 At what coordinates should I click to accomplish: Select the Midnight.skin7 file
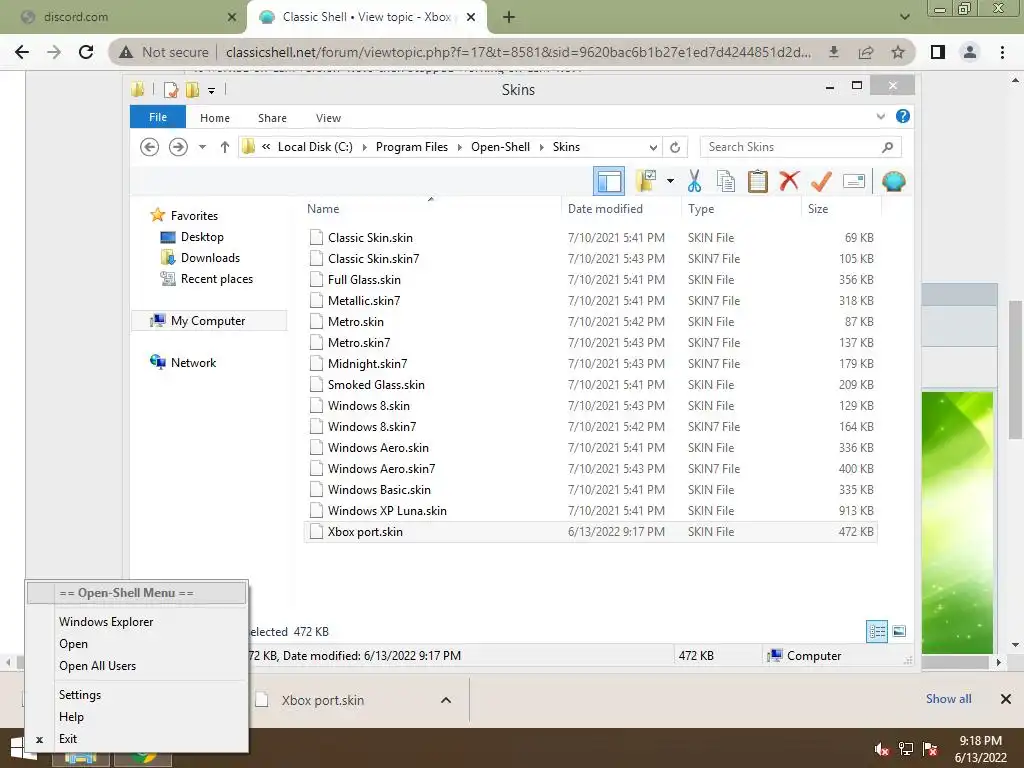click(590, 364)
